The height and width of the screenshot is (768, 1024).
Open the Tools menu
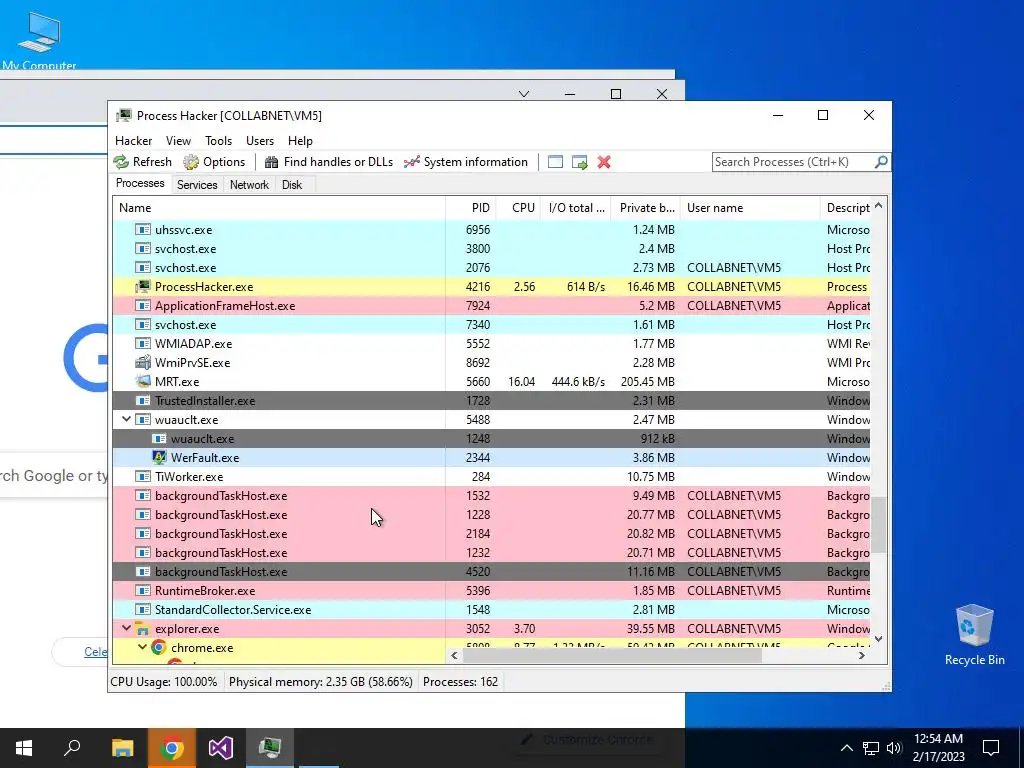pos(218,141)
